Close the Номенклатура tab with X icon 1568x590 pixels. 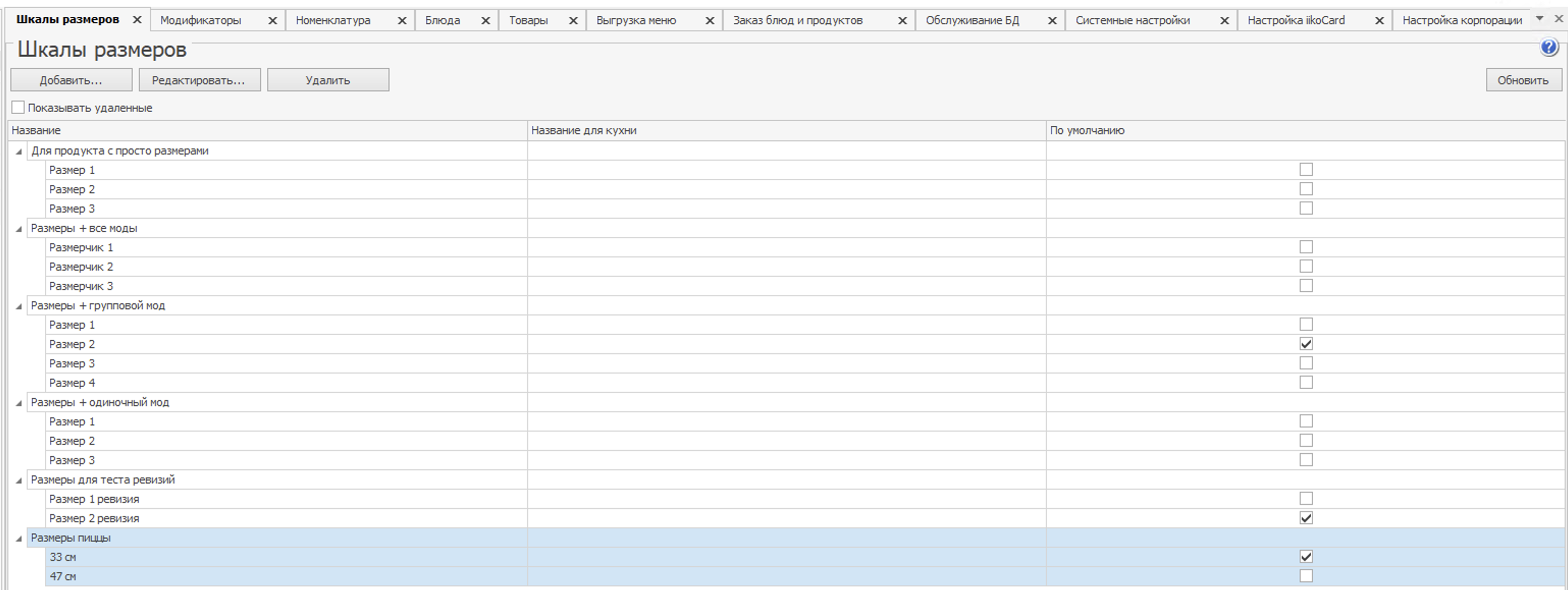(402, 21)
